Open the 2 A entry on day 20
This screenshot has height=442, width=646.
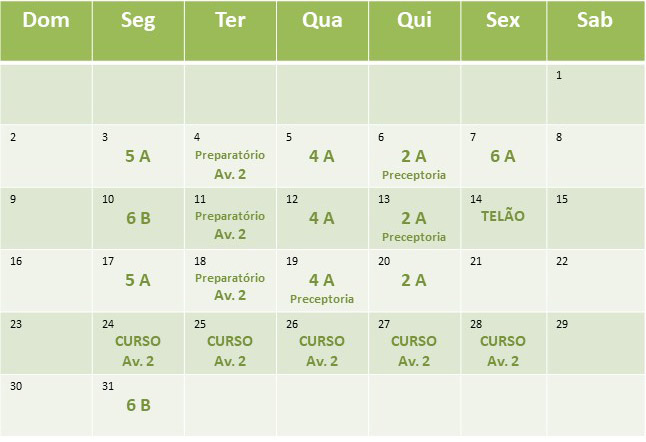point(414,280)
